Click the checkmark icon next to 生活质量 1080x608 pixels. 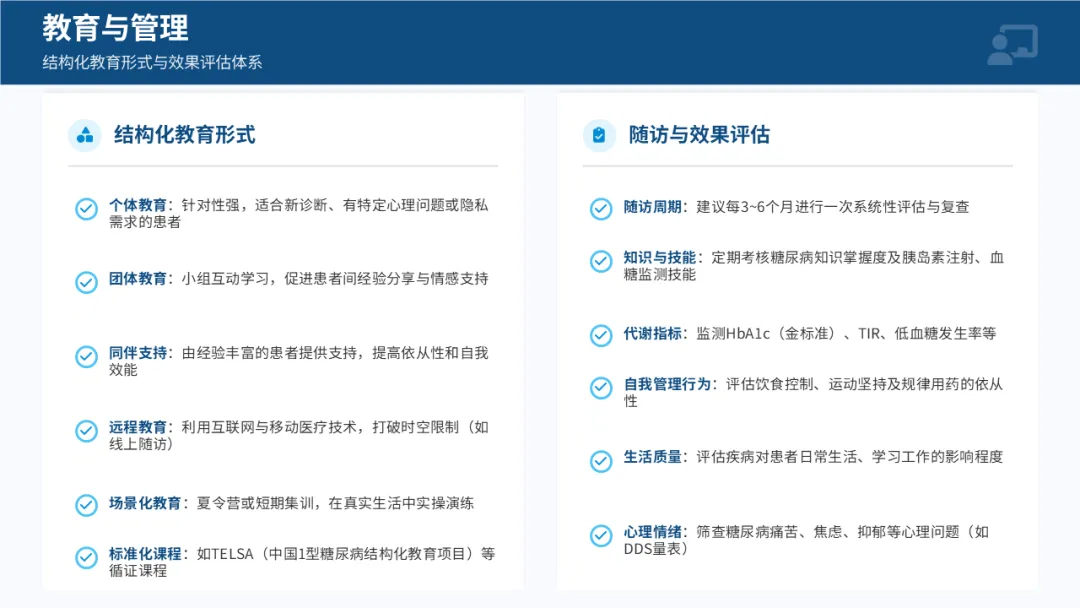coord(601,461)
